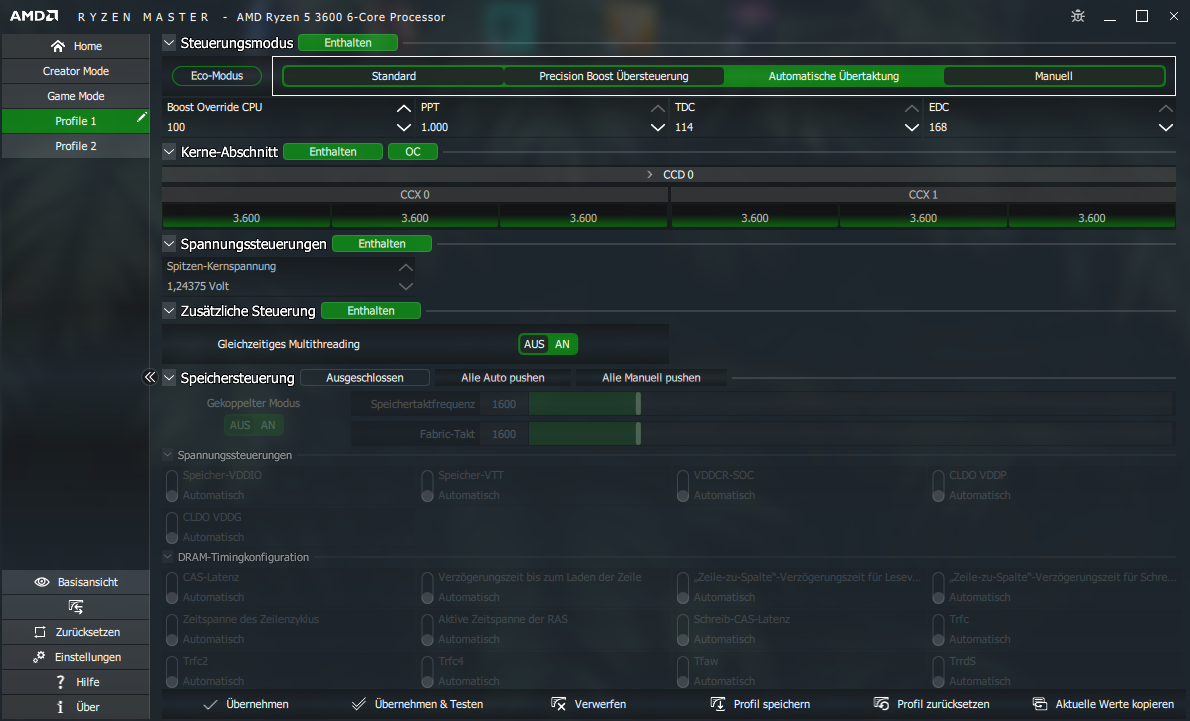The width and height of the screenshot is (1190, 721).
Task: Click first CCX 0 core 3.600 bar
Action: tap(246, 217)
